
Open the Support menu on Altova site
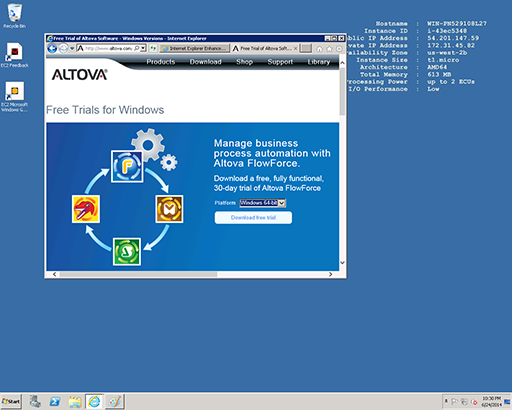280,62
